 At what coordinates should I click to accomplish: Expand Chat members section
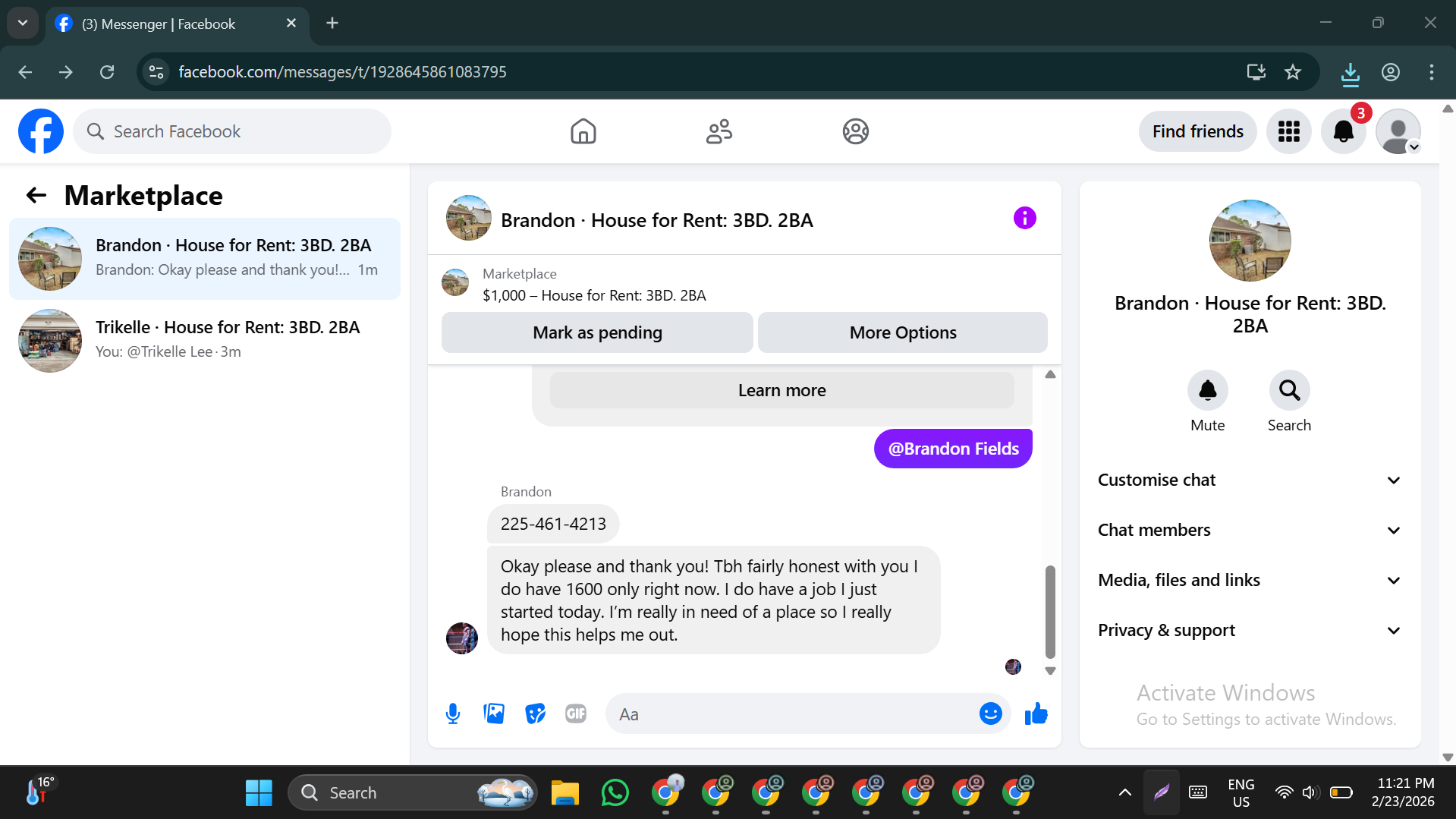click(1250, 530)
